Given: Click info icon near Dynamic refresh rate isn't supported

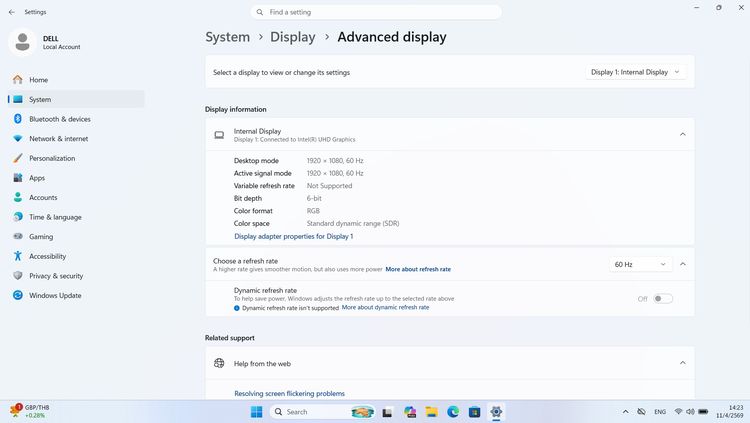Looking at the screenshot, I should (x=237, y=308).
